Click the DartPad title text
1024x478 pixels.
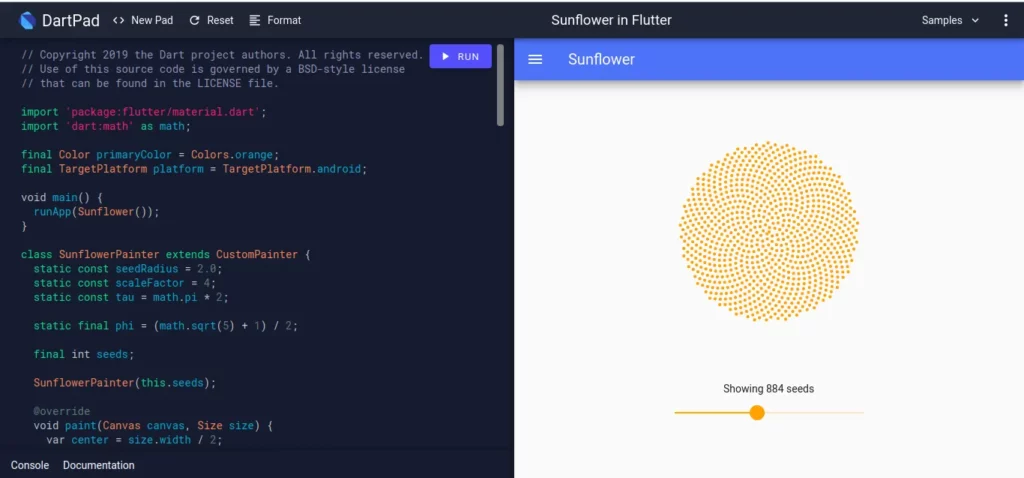click(71, 21)
